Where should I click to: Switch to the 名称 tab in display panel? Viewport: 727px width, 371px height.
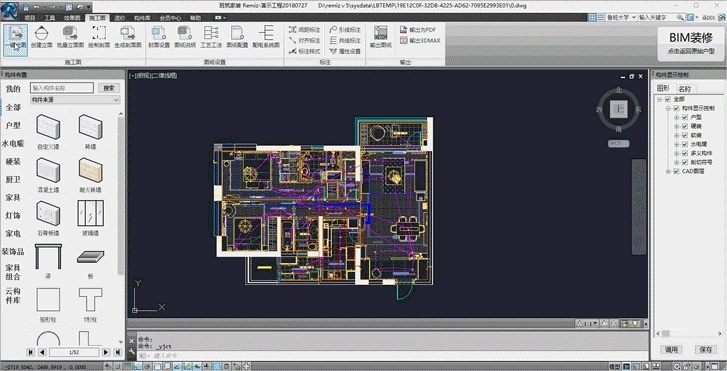coord(685,89)
